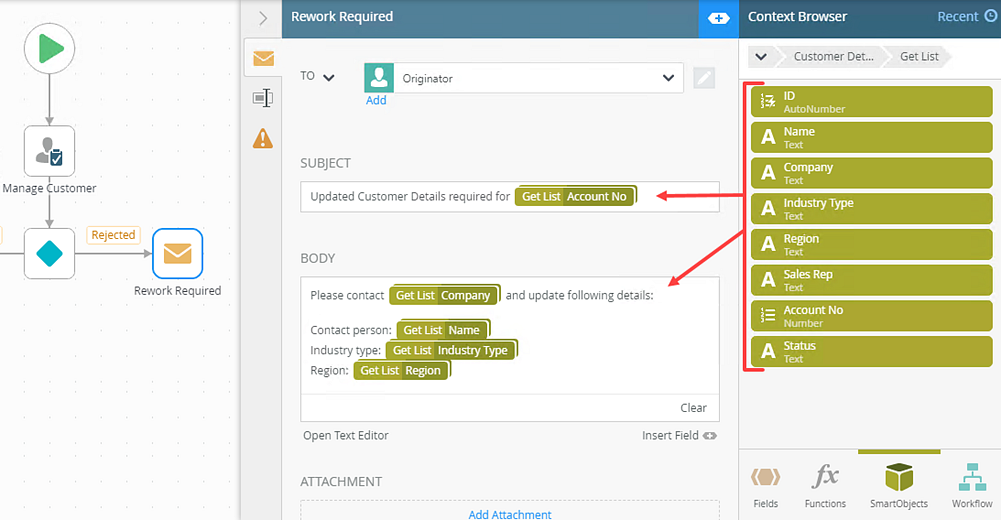Screen dimensions: 1001x520
Task: Click the Get List breadcrumb
Action: click(919, 56)
